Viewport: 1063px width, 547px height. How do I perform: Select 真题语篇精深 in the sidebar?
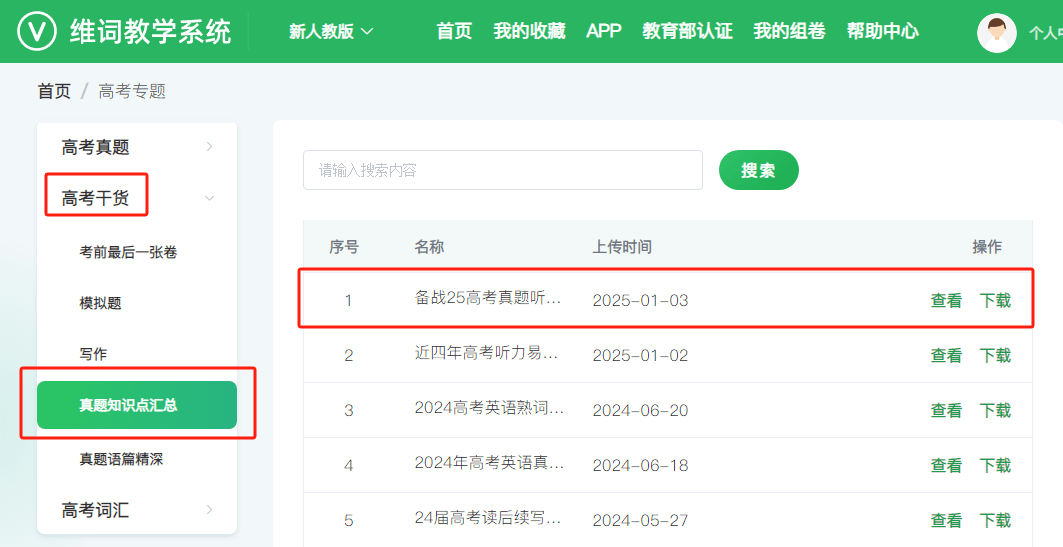121,460
